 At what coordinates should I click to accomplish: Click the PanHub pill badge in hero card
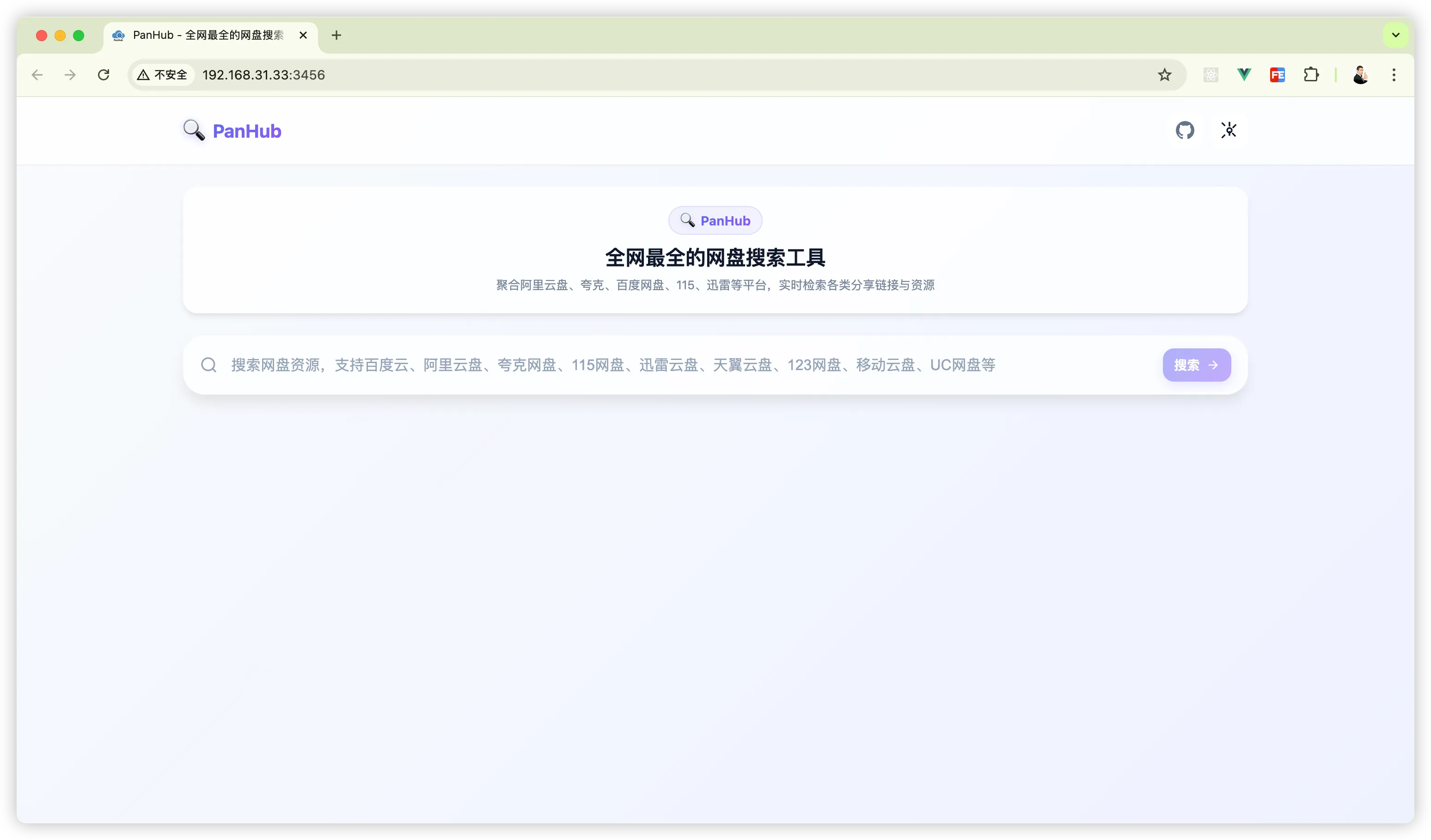715,221
